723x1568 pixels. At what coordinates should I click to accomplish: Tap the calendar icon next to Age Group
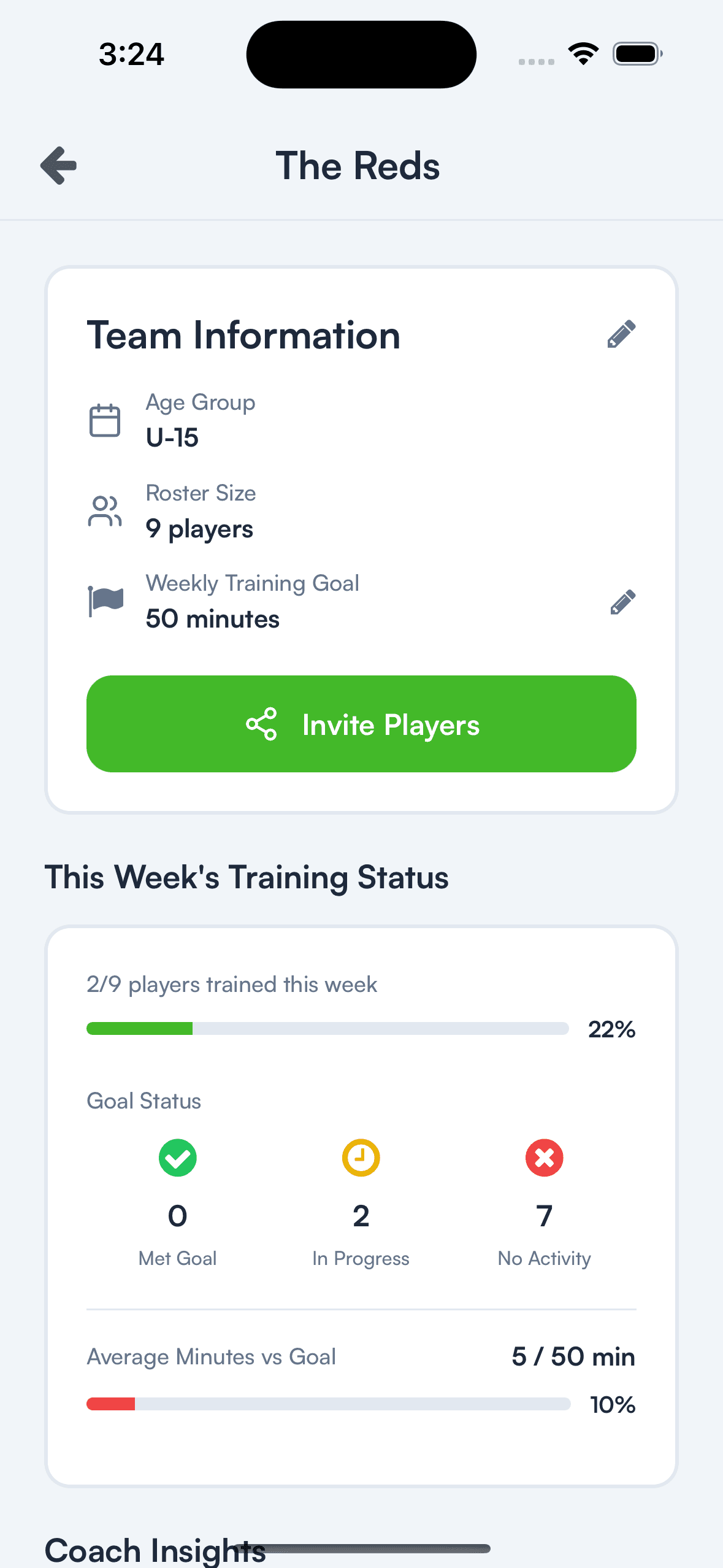click(x=104, y=419)
